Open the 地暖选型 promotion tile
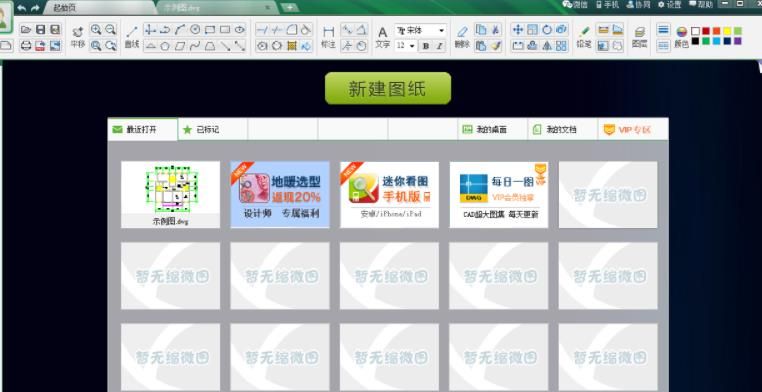The width and height of the screenshot is (762, 392). click(280, 195)
